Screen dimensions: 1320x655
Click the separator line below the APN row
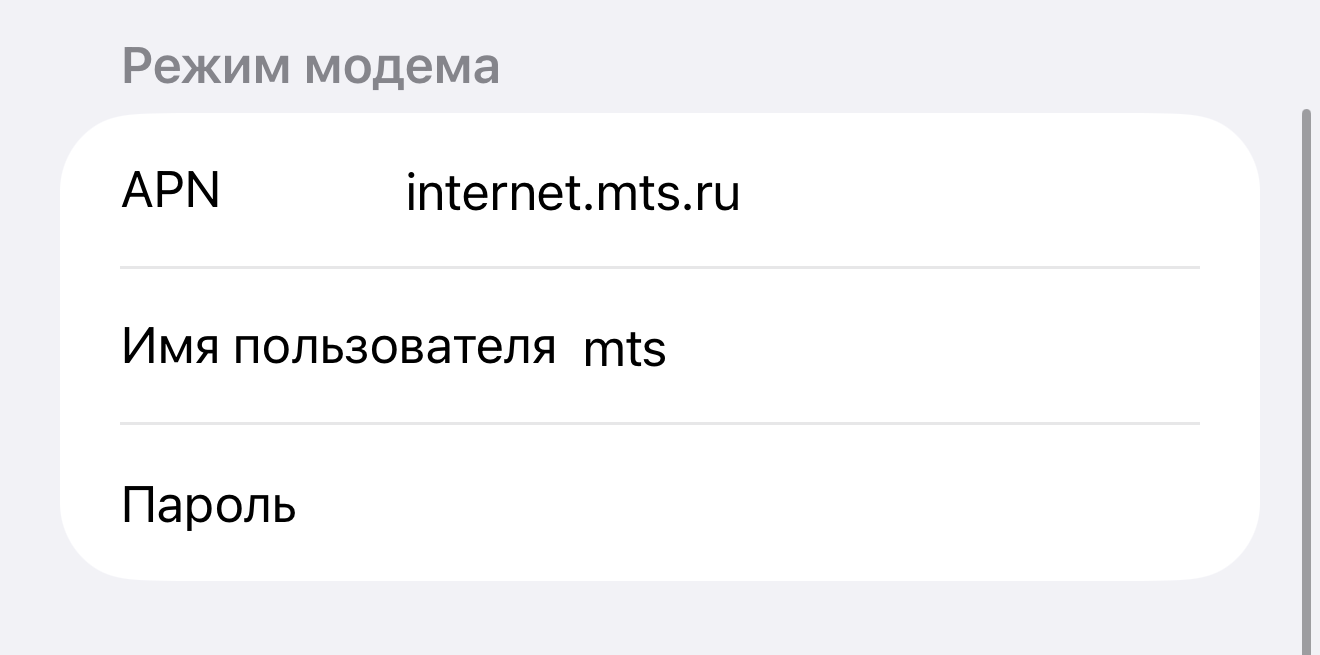(x=660, y=268)
